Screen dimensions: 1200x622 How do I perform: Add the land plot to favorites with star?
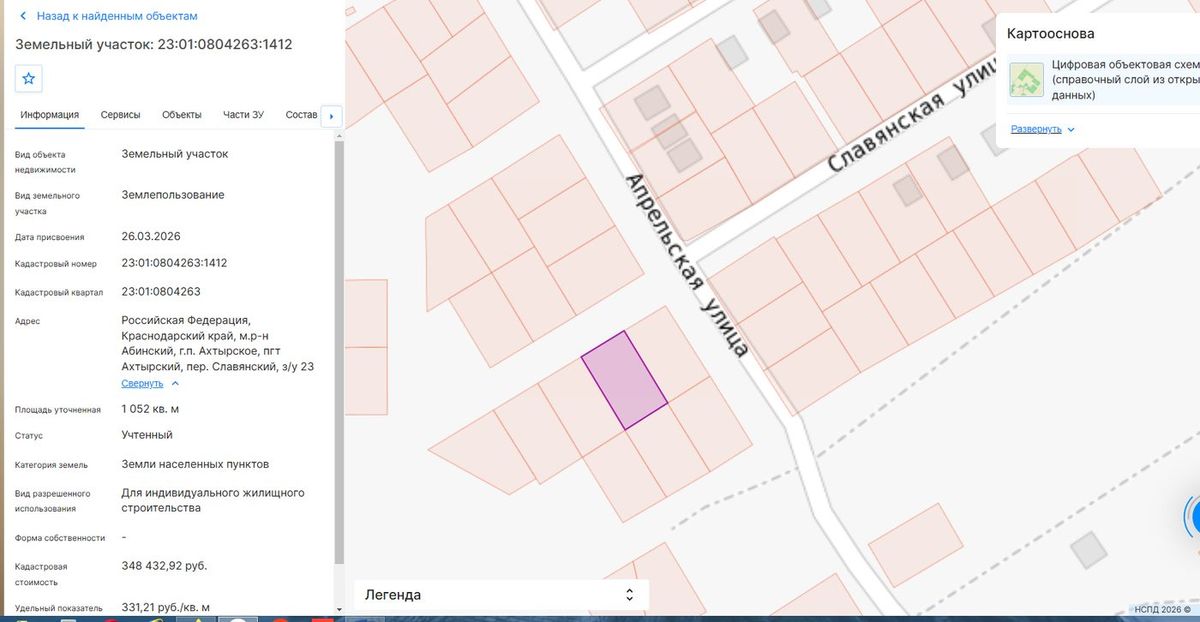28,79
